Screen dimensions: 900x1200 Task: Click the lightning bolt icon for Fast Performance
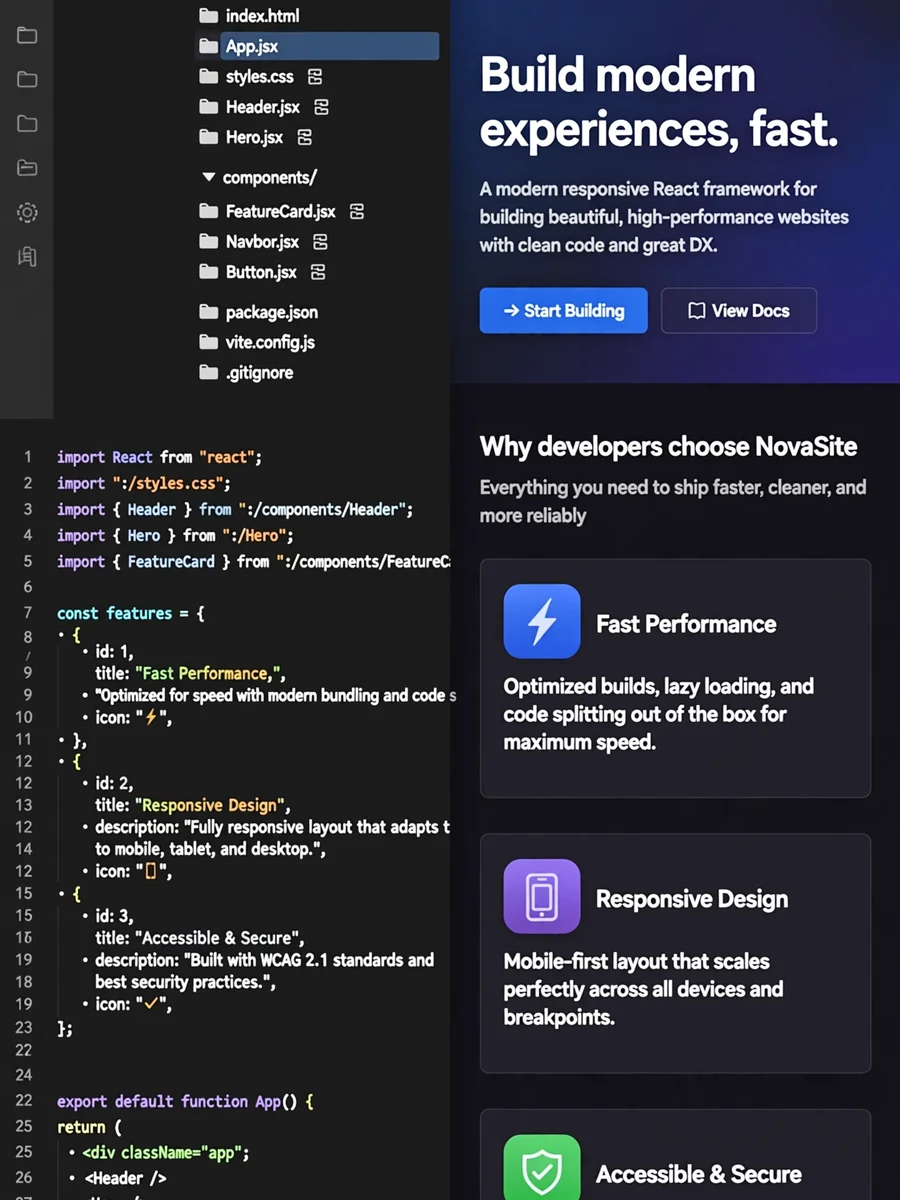point(542,622)
